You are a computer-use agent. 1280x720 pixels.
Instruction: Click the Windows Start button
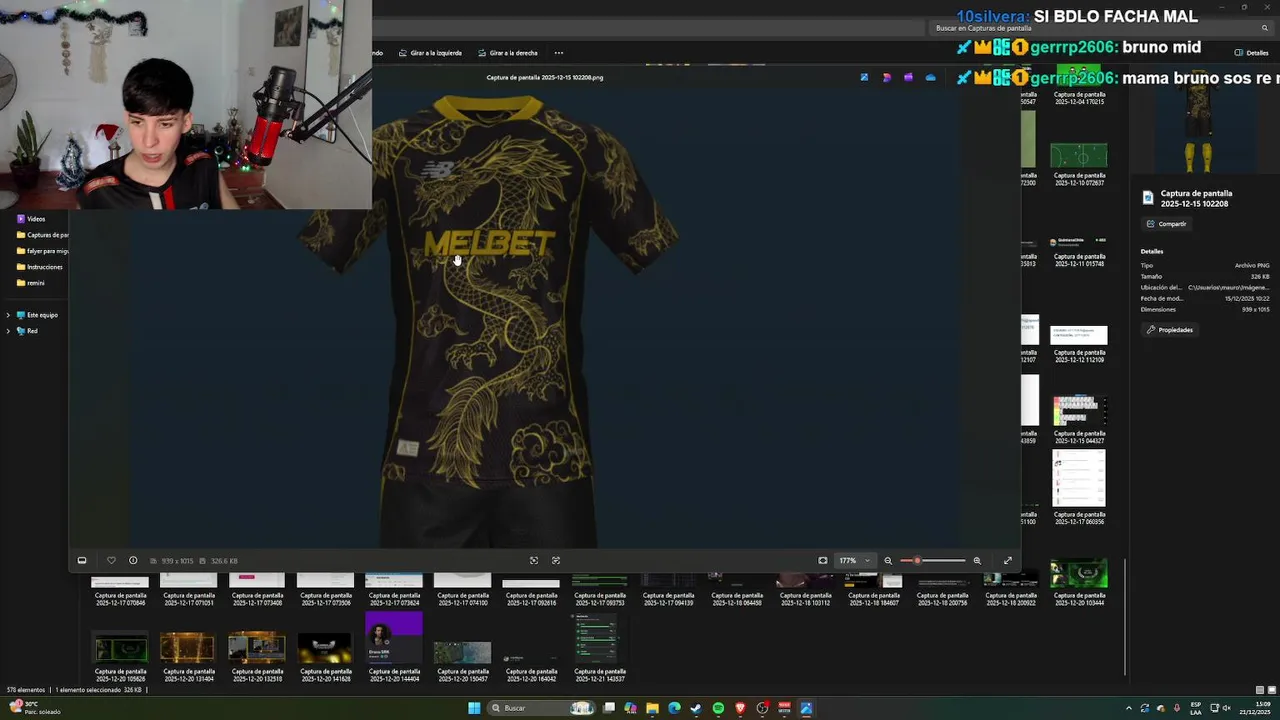(x=474, y=708)
